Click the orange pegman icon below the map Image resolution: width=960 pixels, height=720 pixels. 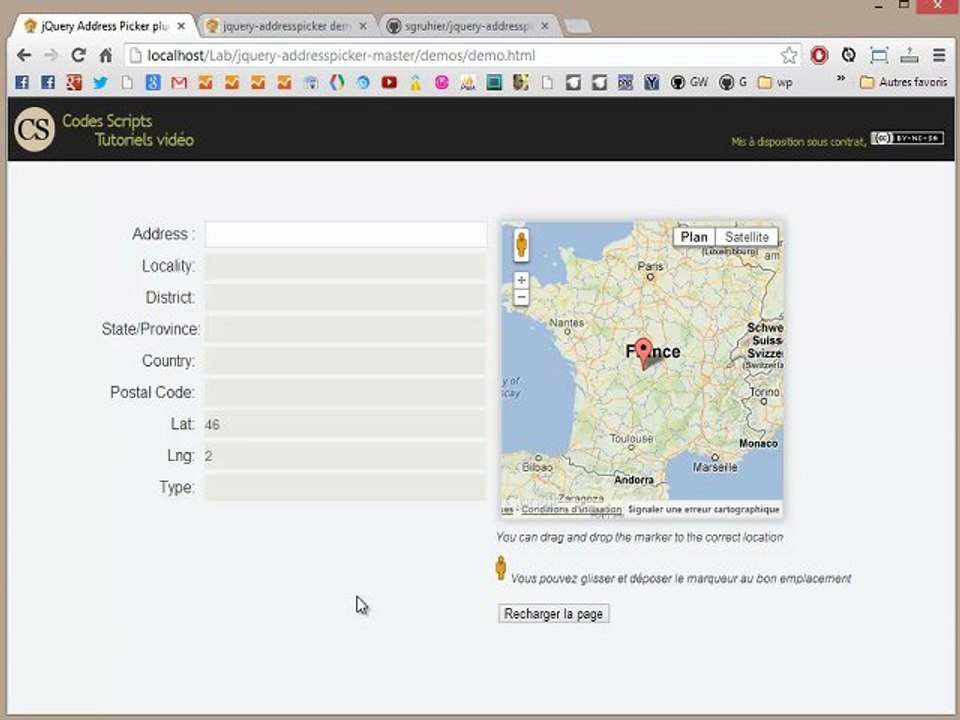(x=501, y=568)
